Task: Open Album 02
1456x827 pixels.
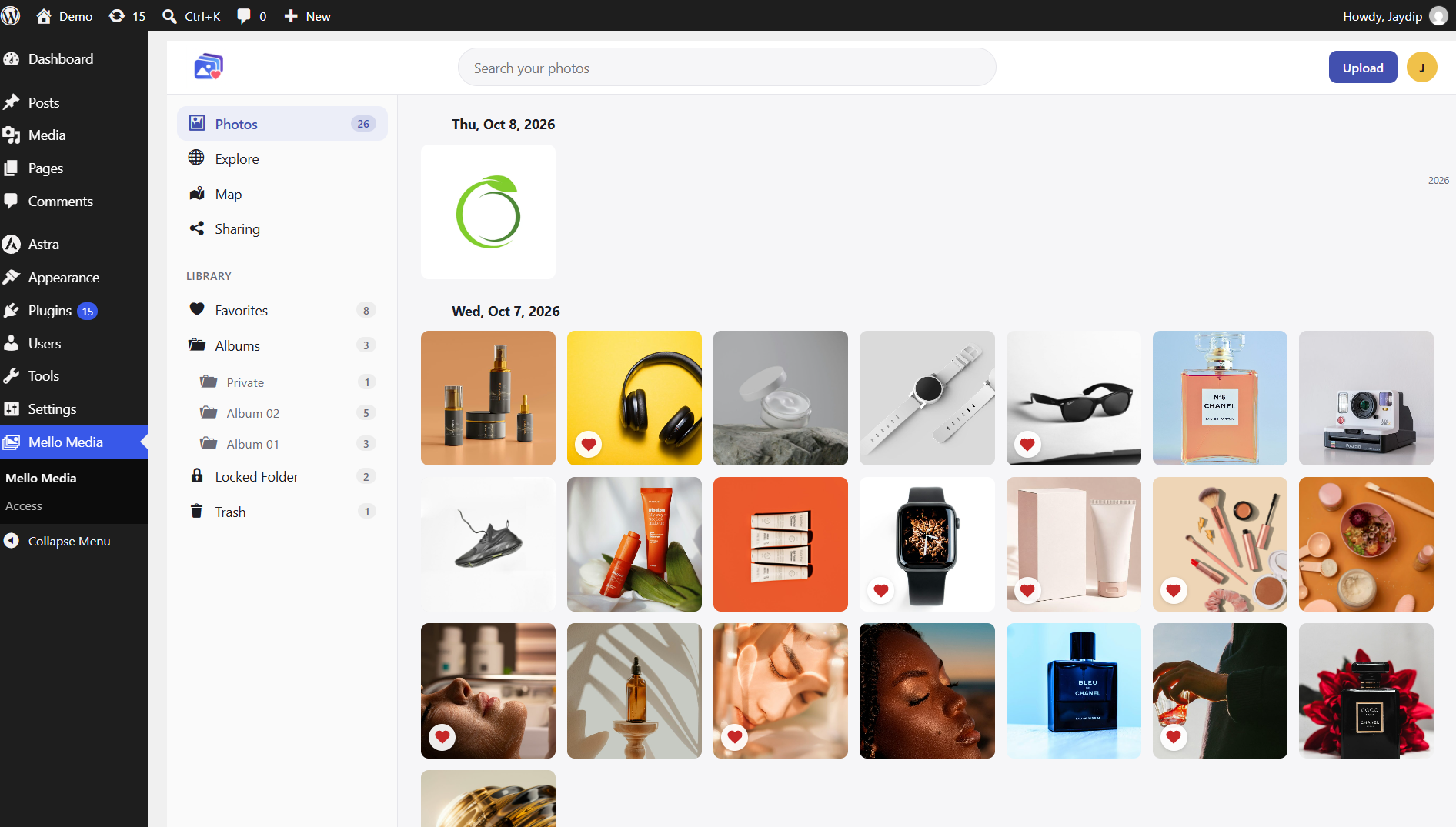Action: tap(288, 413)
